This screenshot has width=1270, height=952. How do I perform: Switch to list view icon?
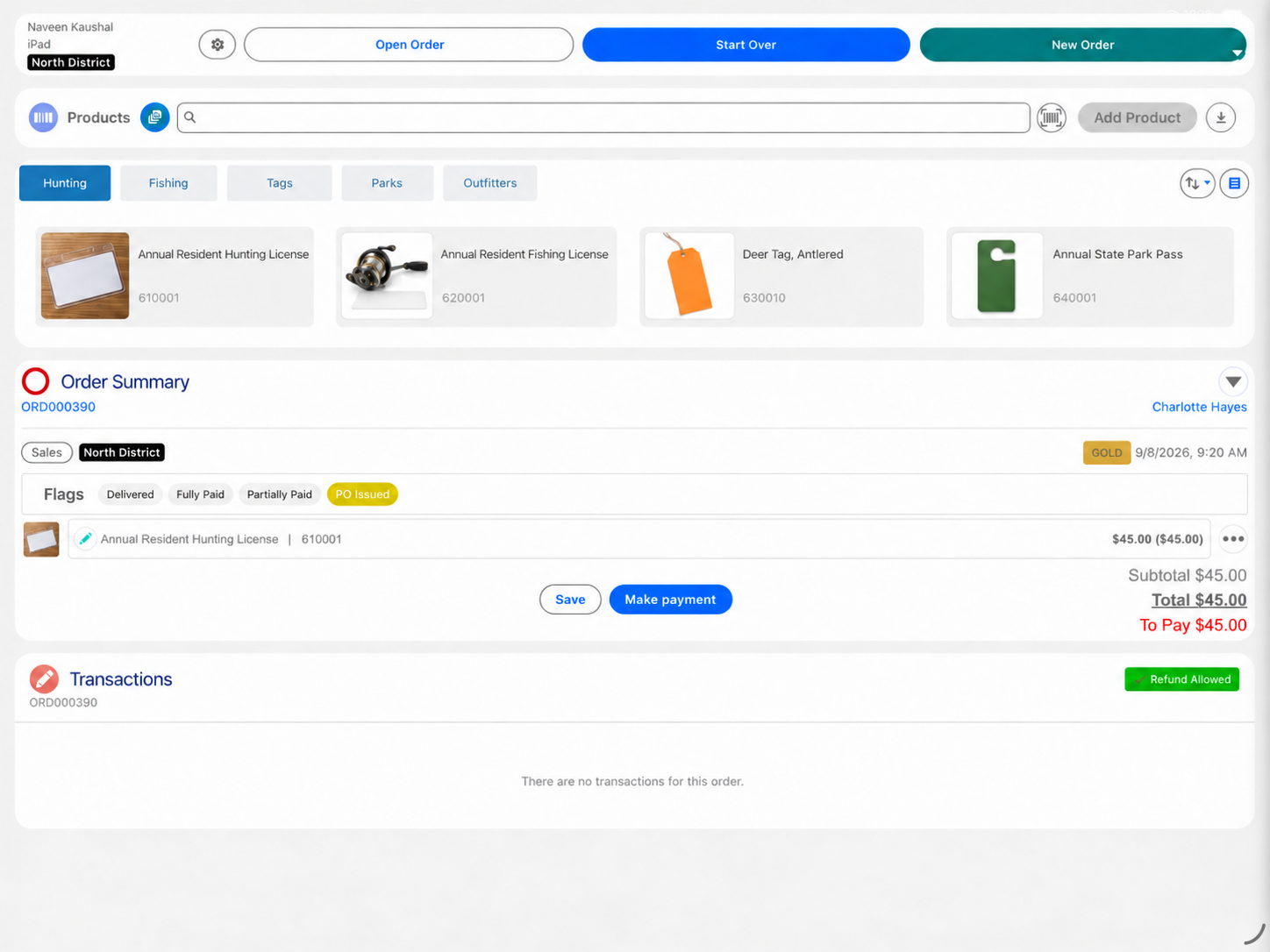1234,183
